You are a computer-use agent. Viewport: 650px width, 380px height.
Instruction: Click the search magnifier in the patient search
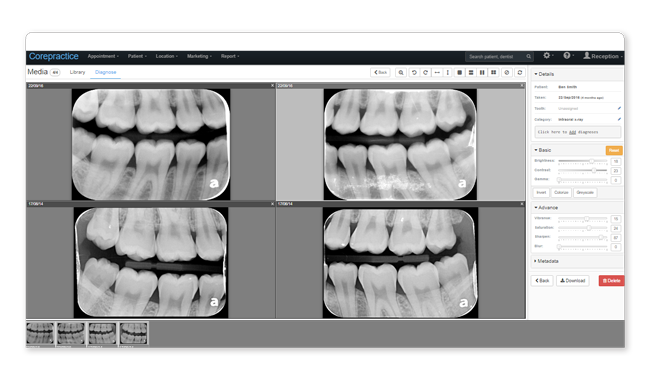(x=529, y=57)
